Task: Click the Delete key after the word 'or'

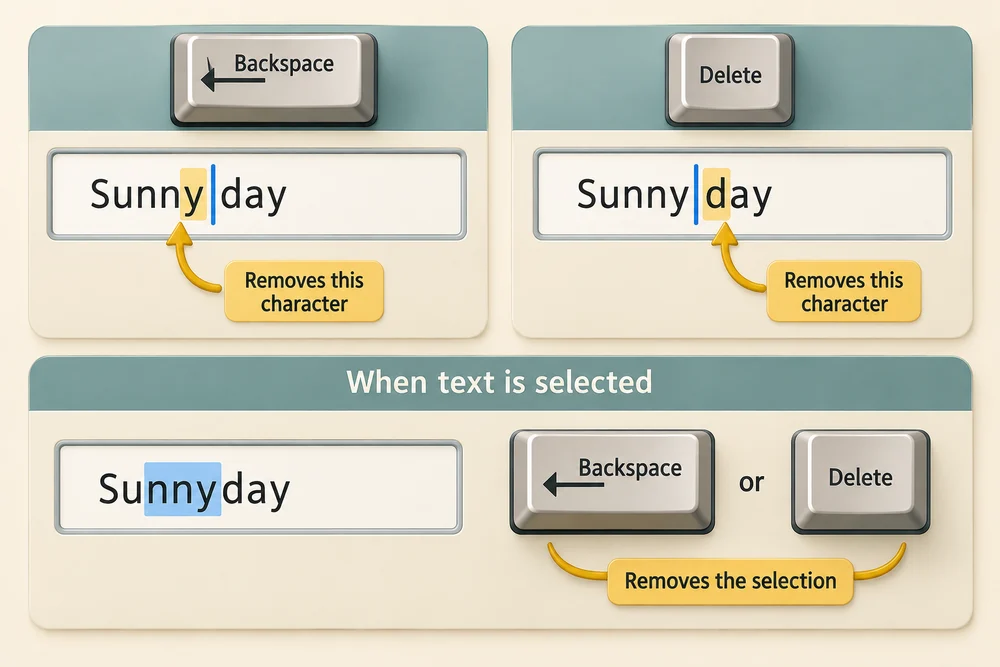Action: click(x=860, y=481)
